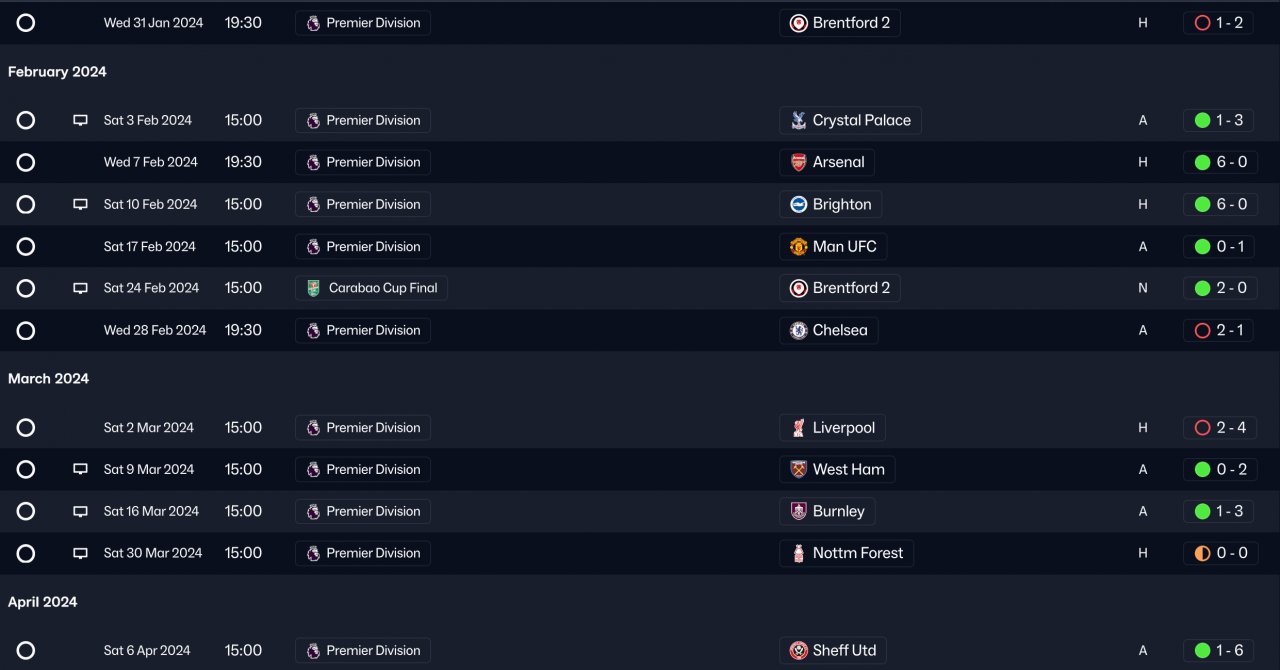Image resolution: width=1280 pixels, height=670 pixels.
Task: Select the radio circle for Wed 7 Feb match
Action: tap(26, 162)
